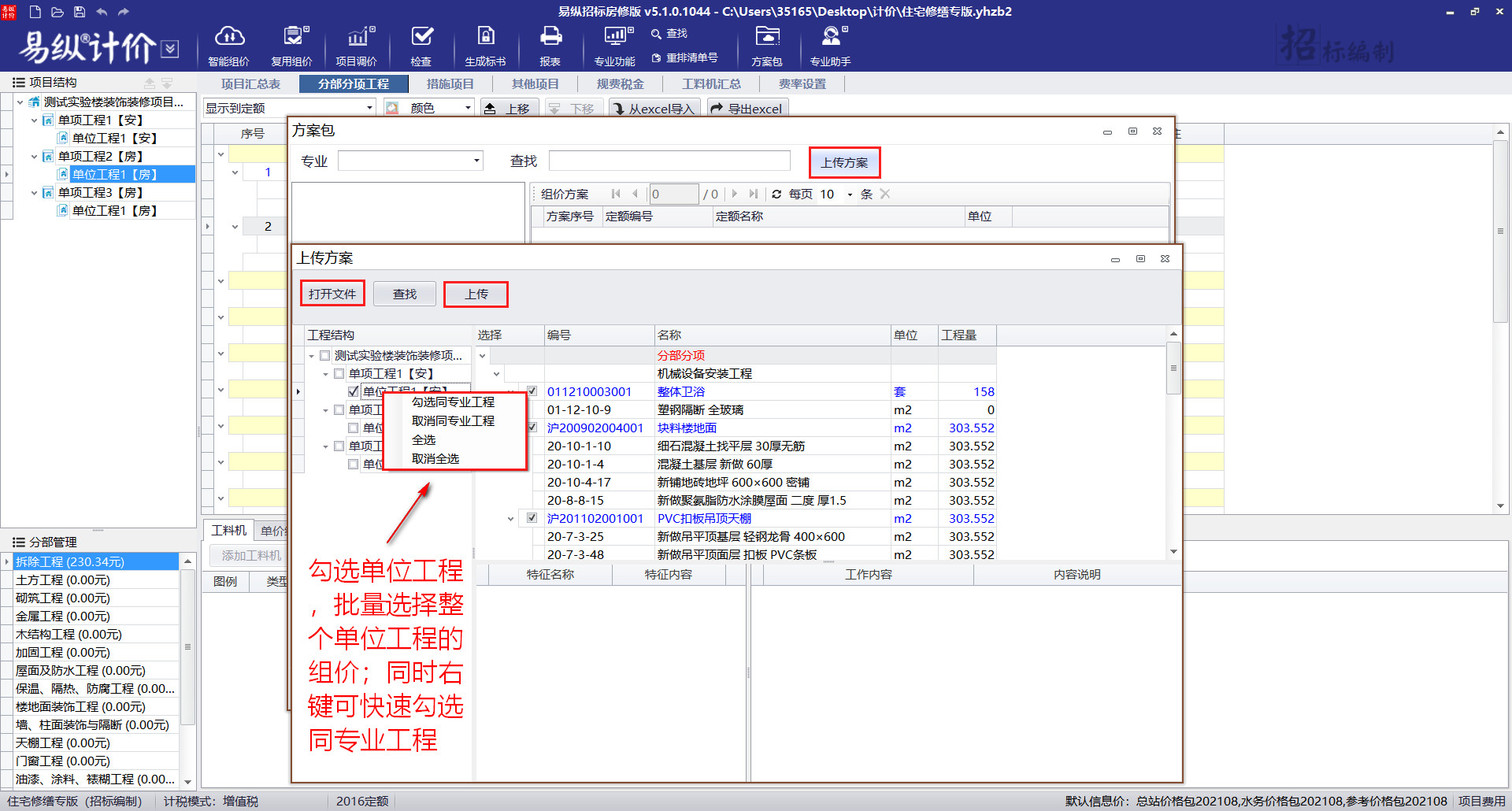Click the 查找 search input in 方案包
1512x811 pixels.
click(669, 161)
